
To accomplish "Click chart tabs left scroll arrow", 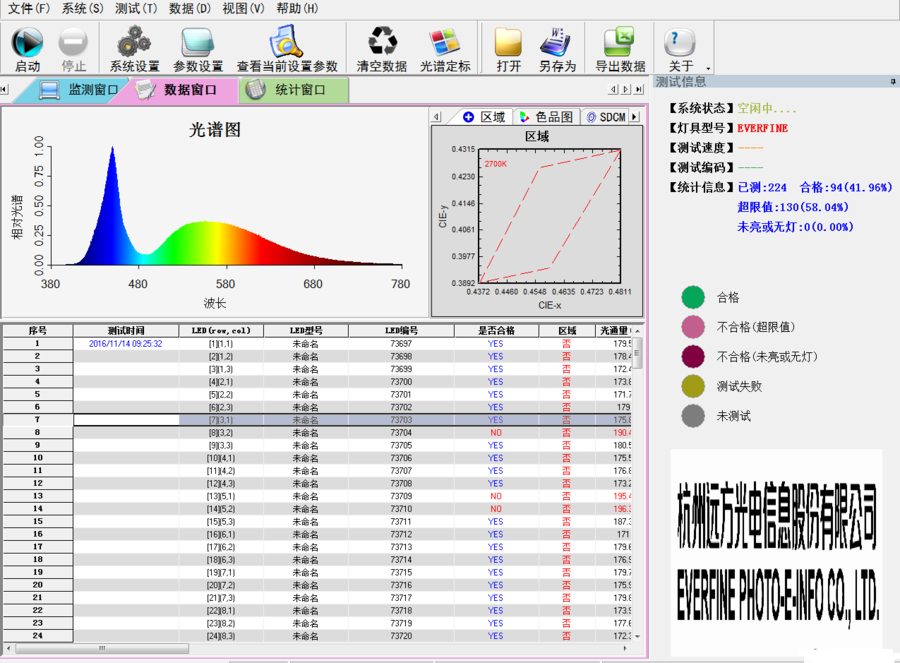I will (437, 117).
